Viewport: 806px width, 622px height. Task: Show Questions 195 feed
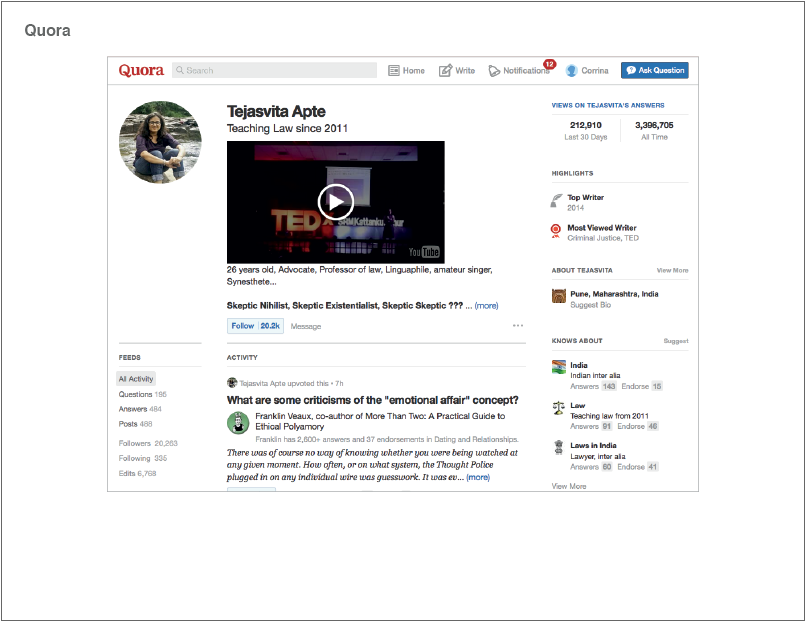click(x=142, y=394)
